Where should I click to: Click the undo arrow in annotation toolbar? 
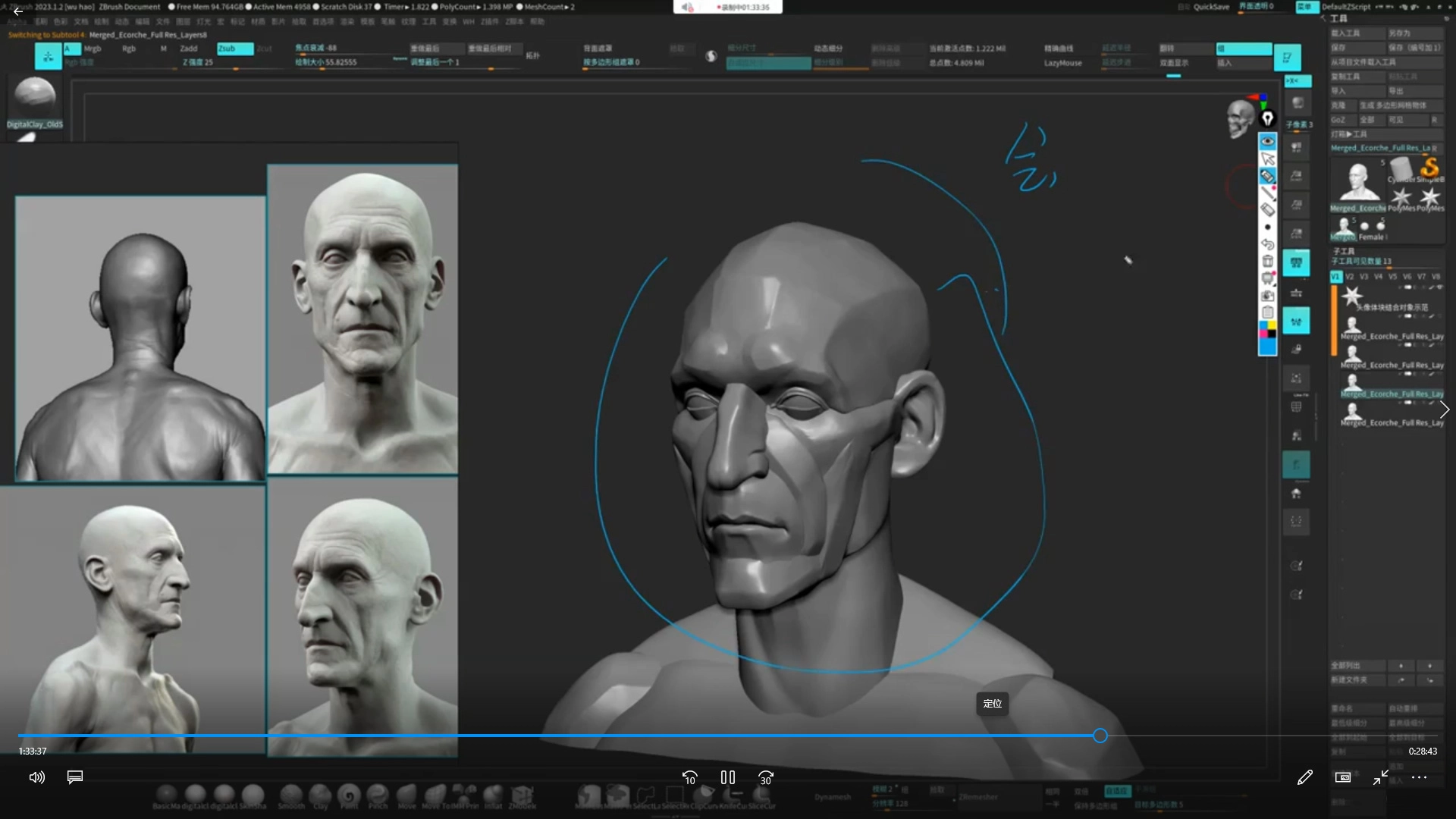click(1268, 244)
